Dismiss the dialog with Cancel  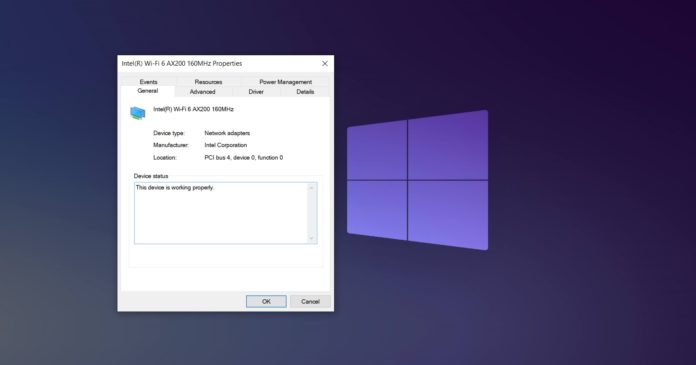click(x=310, y=302)
